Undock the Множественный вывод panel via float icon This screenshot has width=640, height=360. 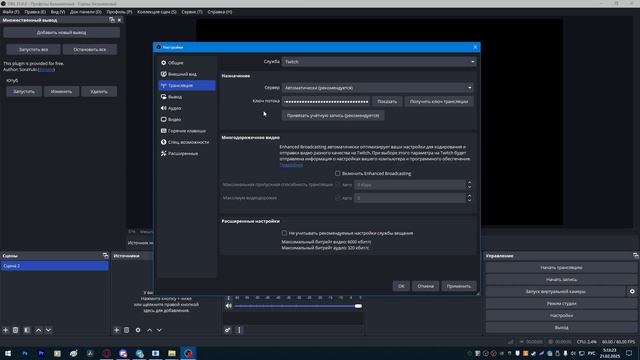tap(112, 20)
